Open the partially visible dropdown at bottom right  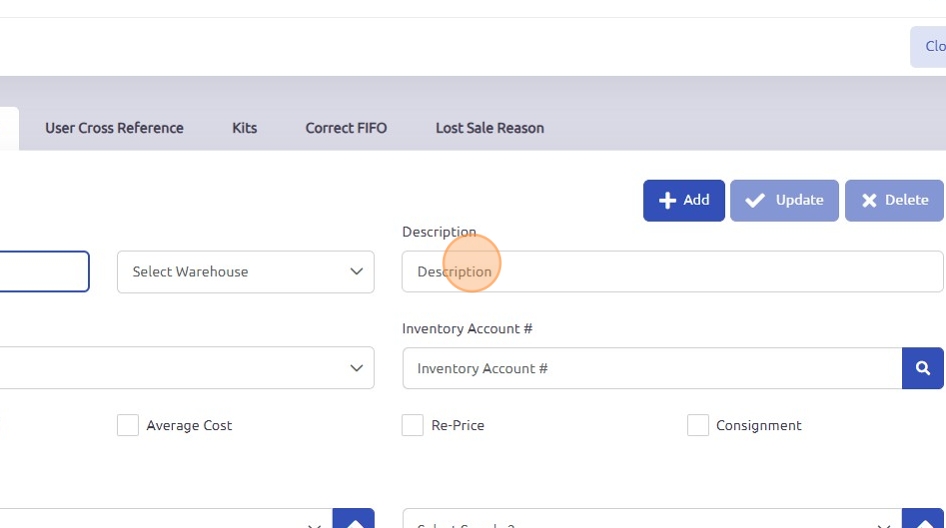[x=650, y=522]
